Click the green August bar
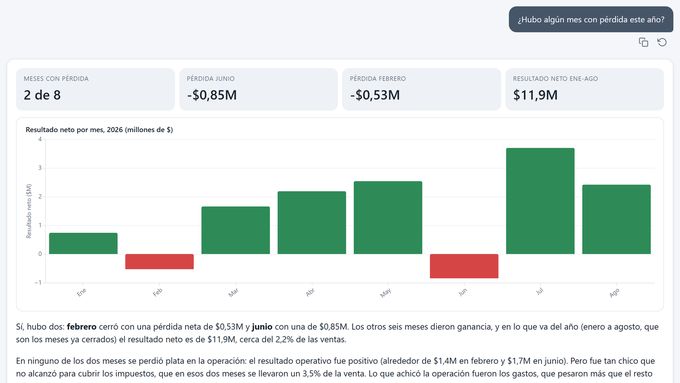Viewport: 680px width, 383px height. pyautogui.click(x=616, y=219)
